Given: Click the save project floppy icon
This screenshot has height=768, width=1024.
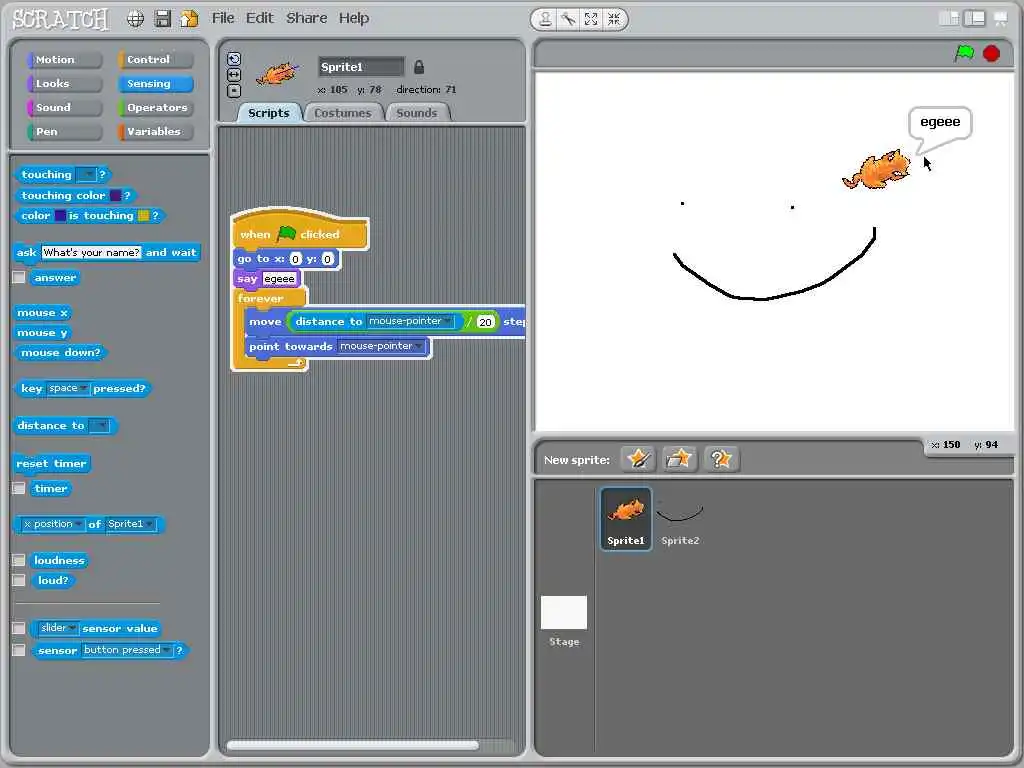Looking at the screenshot, I should 163,19.
